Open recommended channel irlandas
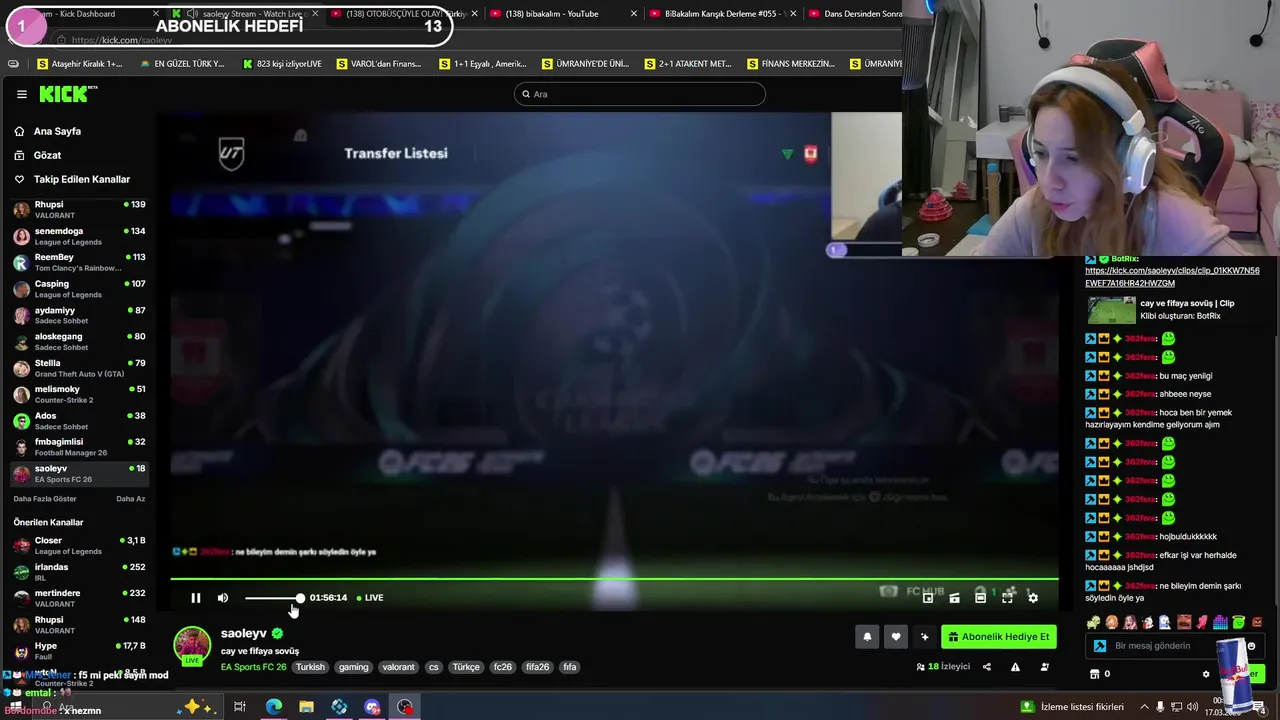This screenshot has height=720, width=1280. pos(80,572)
